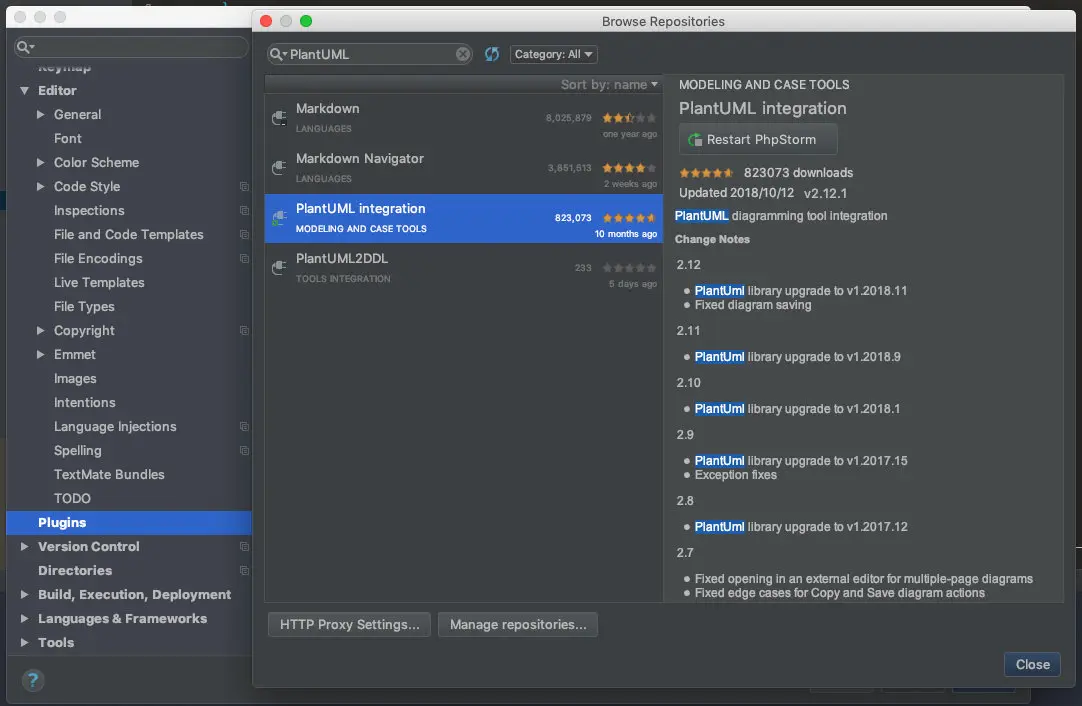Expand the Copyright node

pyautogui.click(x=41, y=331)
